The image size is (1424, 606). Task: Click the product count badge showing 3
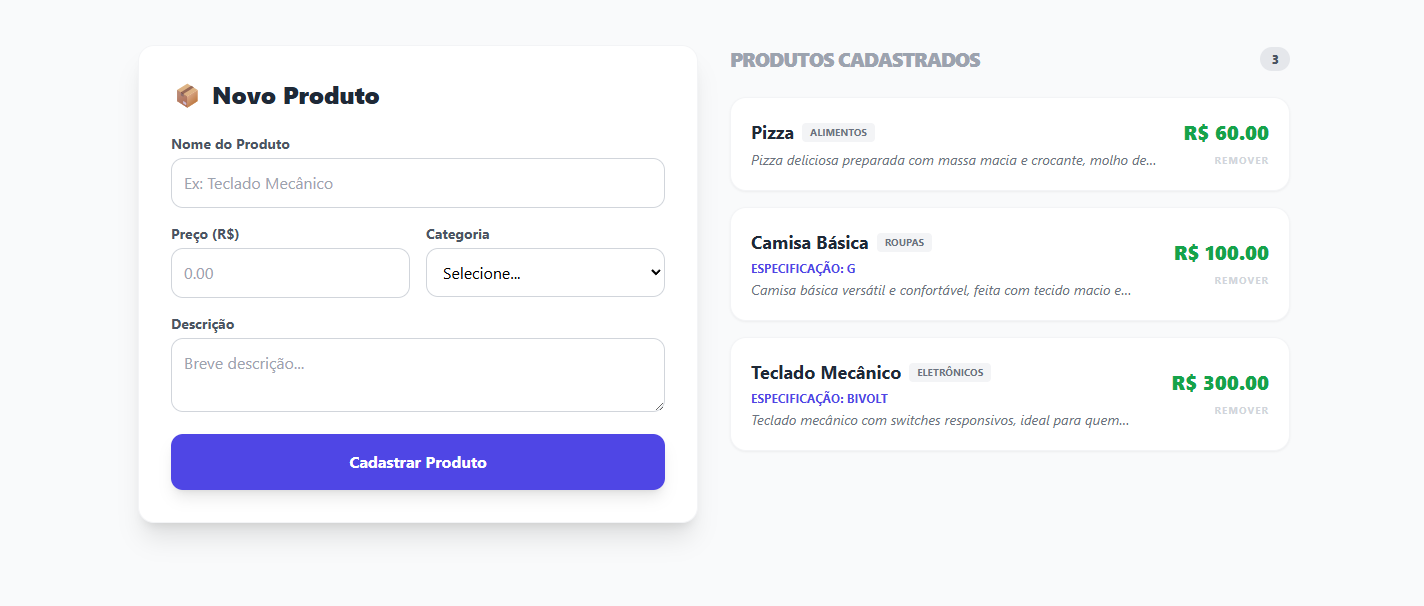[1274, 60]
